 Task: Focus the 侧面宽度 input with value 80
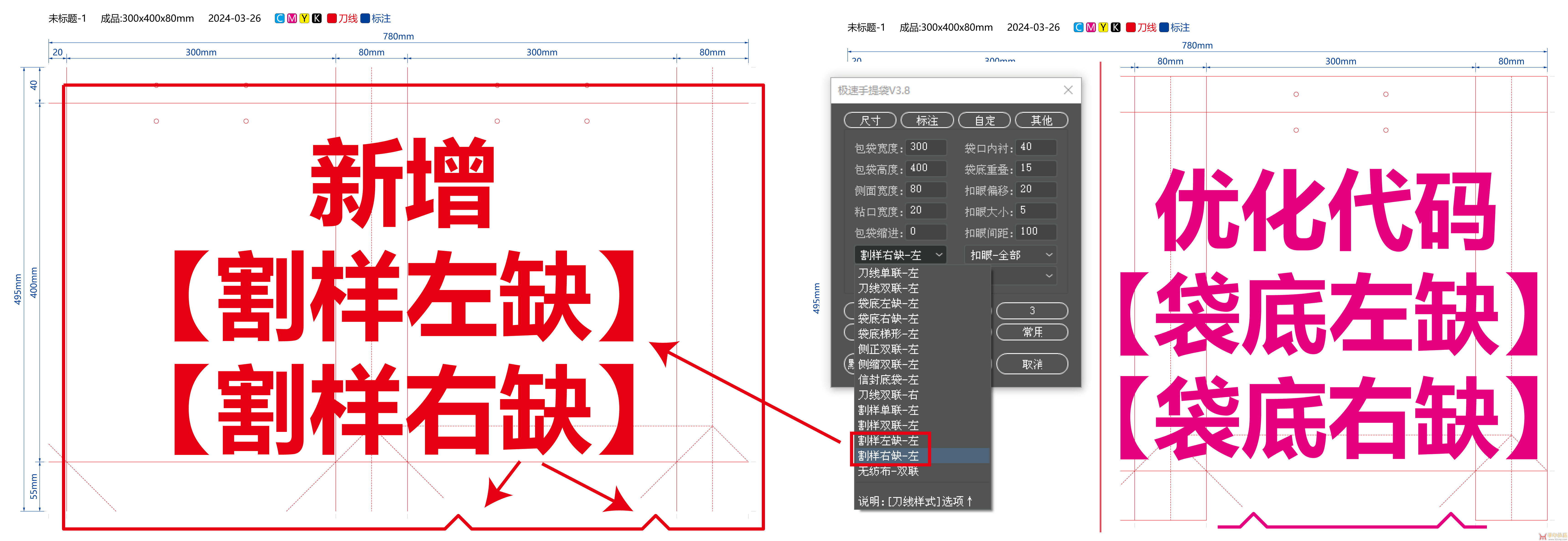926,190
